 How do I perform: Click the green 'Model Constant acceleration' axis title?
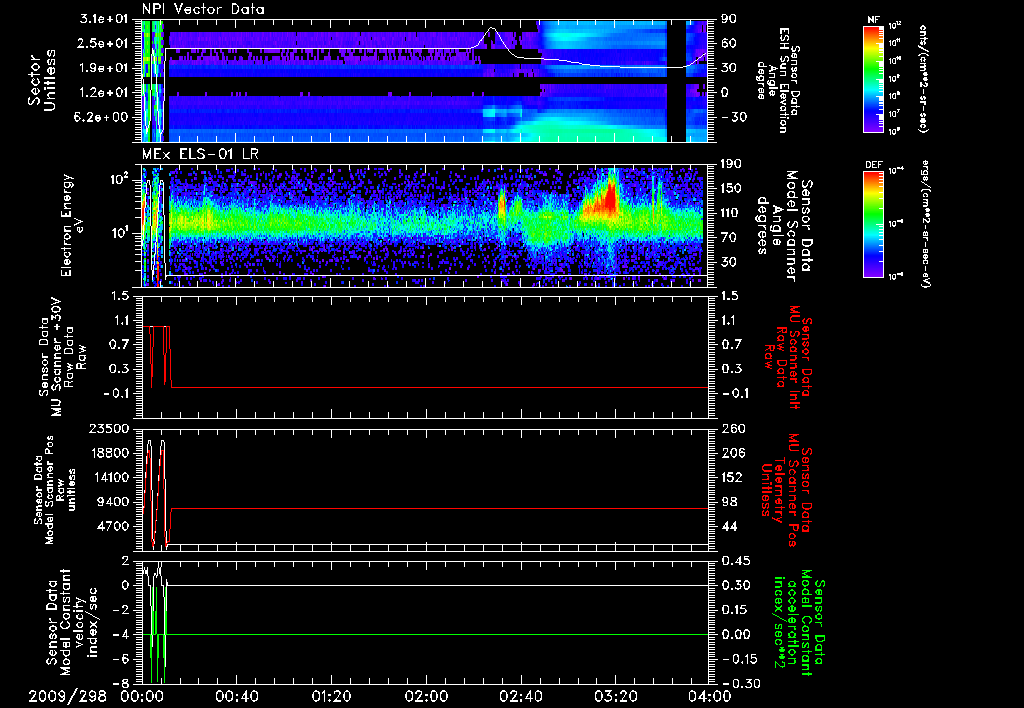(x=798, y=622)
